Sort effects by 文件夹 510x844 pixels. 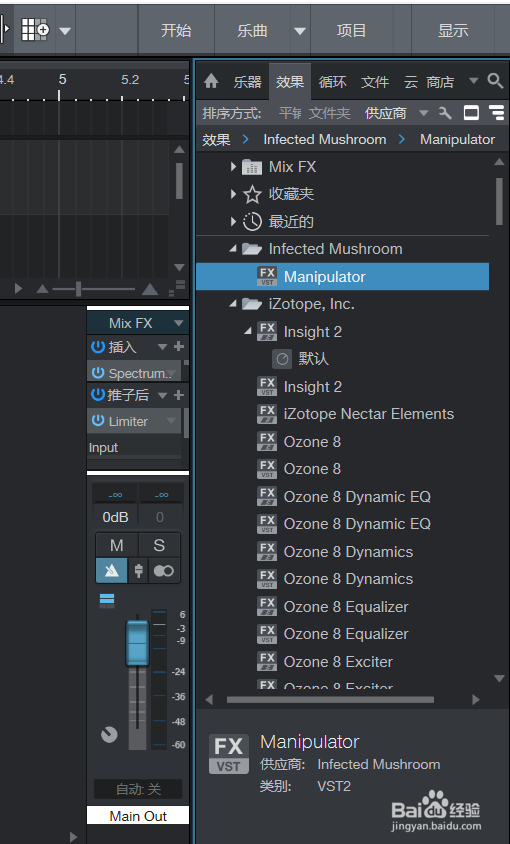(329, 113)
